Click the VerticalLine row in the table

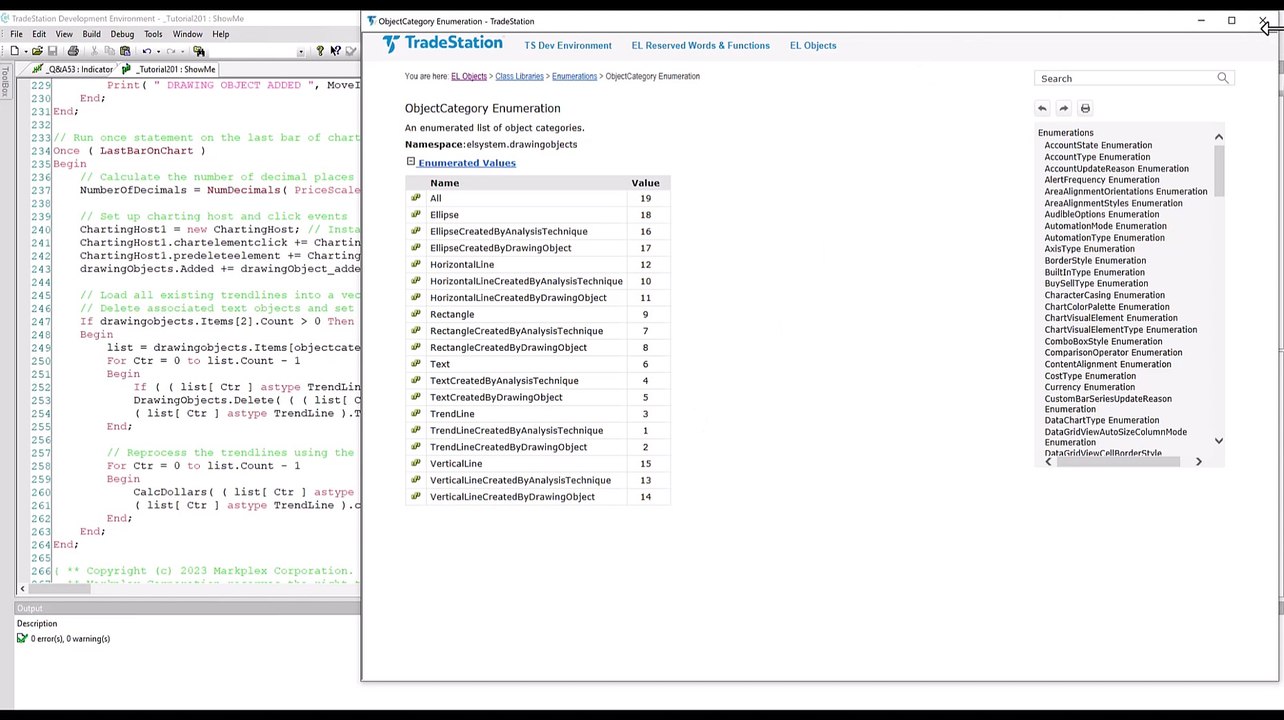[538, 464]
